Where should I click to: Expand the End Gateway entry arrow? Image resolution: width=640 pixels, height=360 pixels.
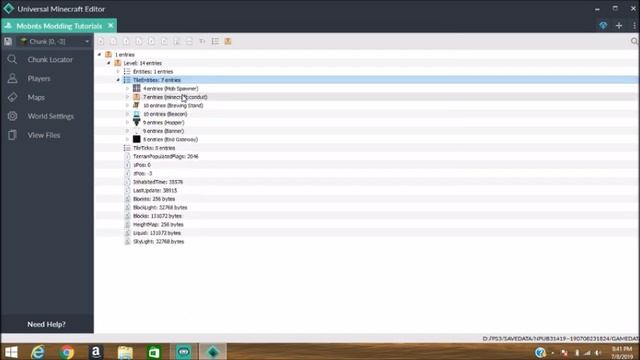(x=127, y=140)
